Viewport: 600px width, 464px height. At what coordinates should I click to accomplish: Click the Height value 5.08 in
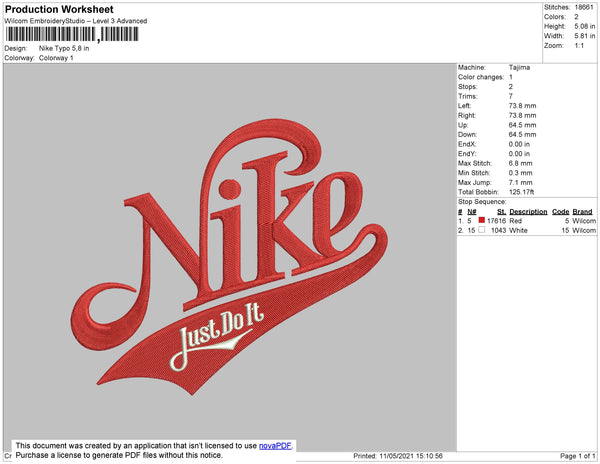584,26
